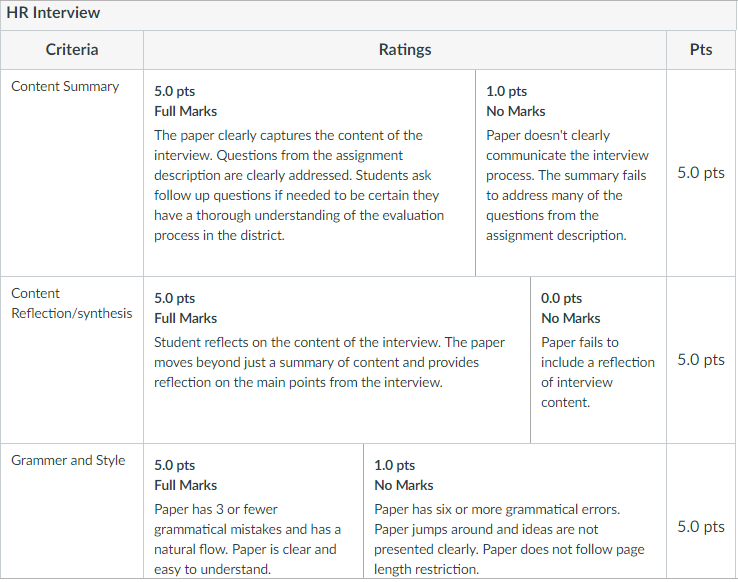Click the text "Paper has six or more grammatical errors"
The height and width of the screenshot is (582, 738).
[497, 509]
